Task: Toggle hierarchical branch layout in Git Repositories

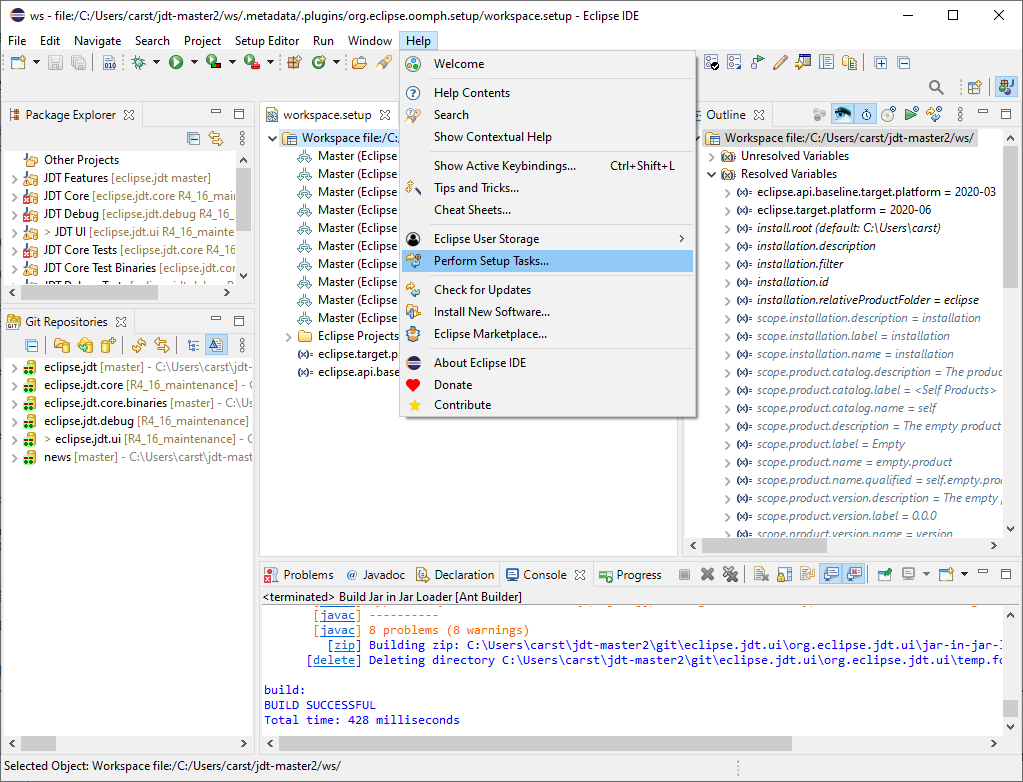Action: click(x=193, y=345)
